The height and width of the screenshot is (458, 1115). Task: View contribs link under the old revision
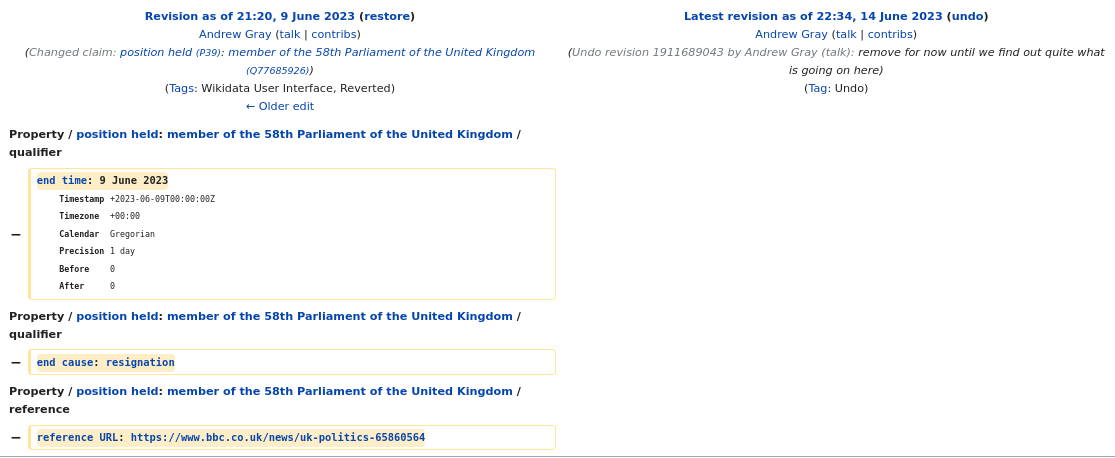point(333,34)
